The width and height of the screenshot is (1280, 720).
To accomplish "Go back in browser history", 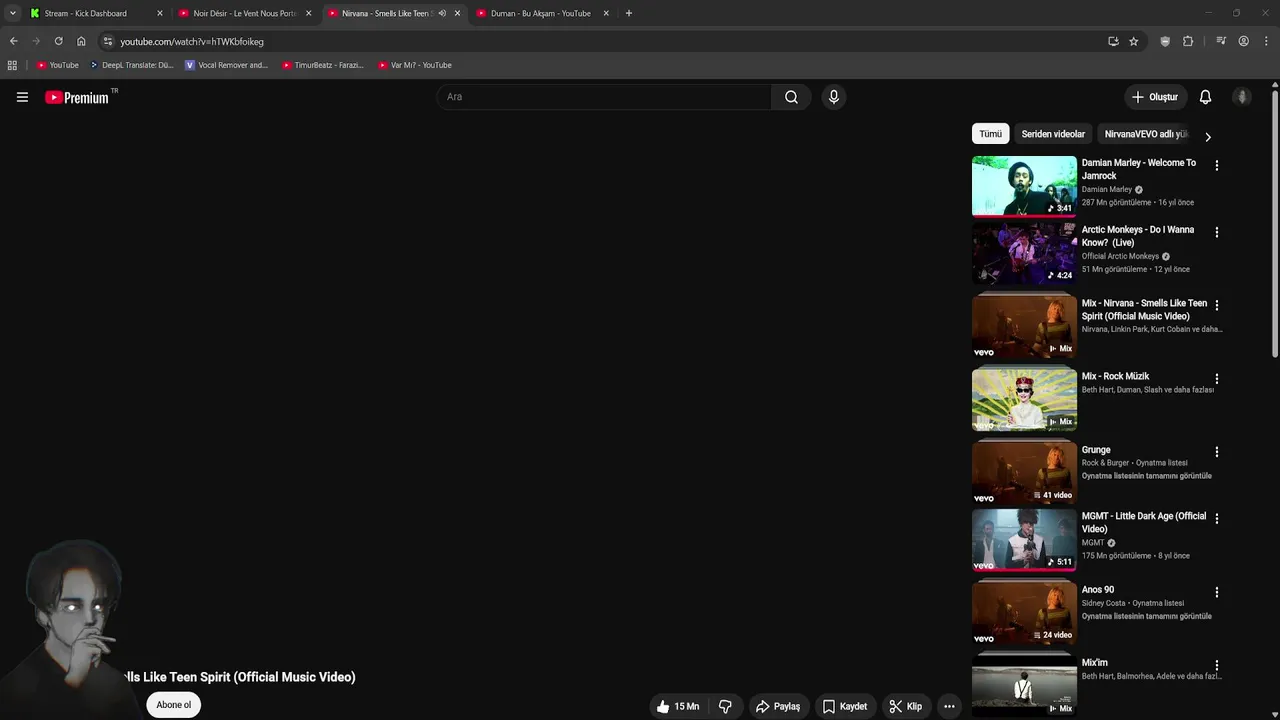I will 13,41.
